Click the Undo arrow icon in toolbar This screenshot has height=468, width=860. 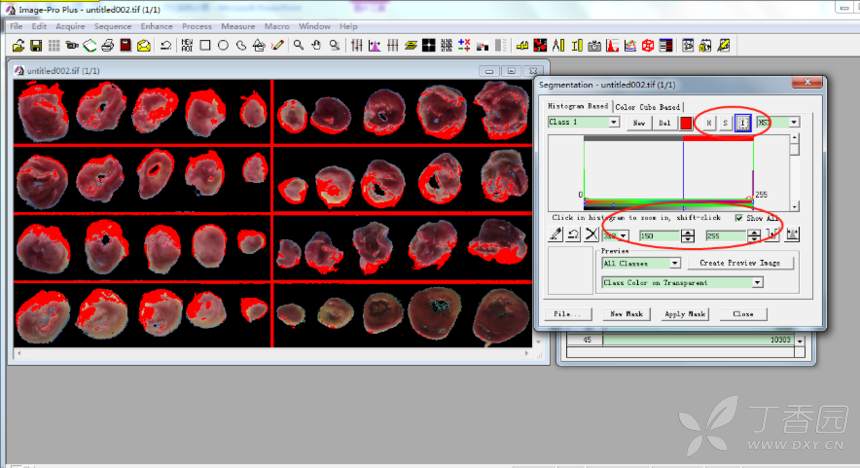point(166,45)
